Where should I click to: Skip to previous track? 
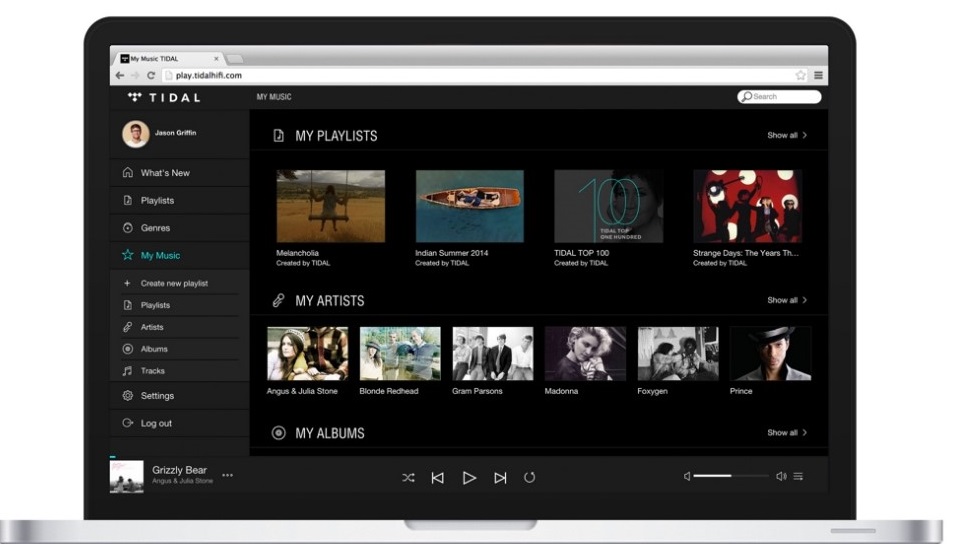438,478
